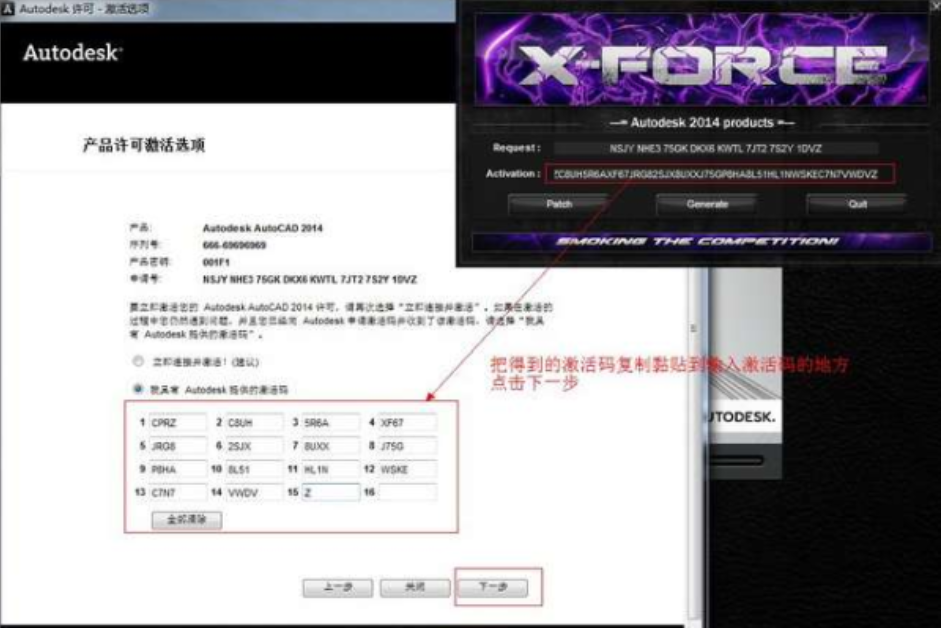Click the Generate button in X-Force window

coord(707,204)
